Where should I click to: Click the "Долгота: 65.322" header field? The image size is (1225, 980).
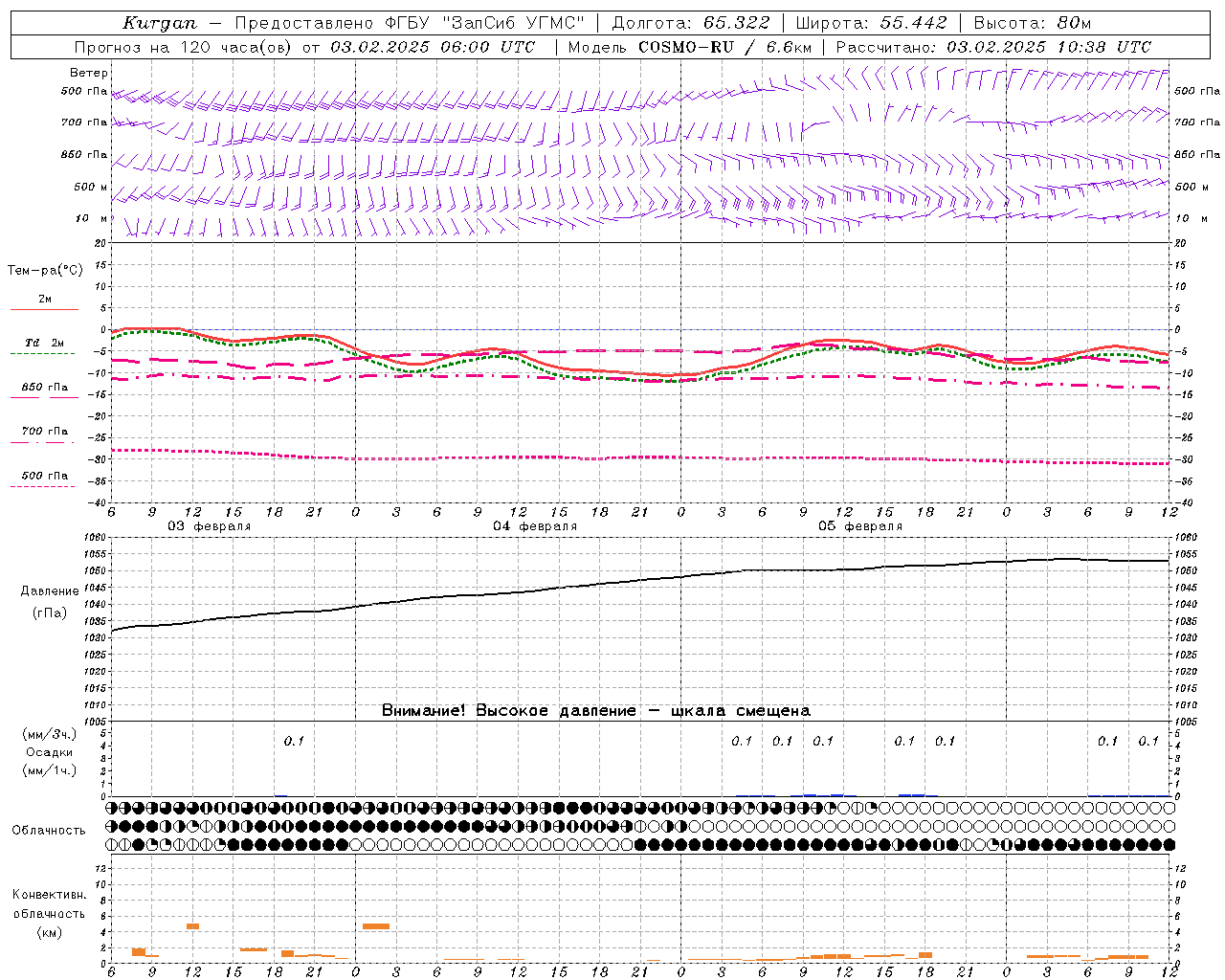click(x=690, y=23)
